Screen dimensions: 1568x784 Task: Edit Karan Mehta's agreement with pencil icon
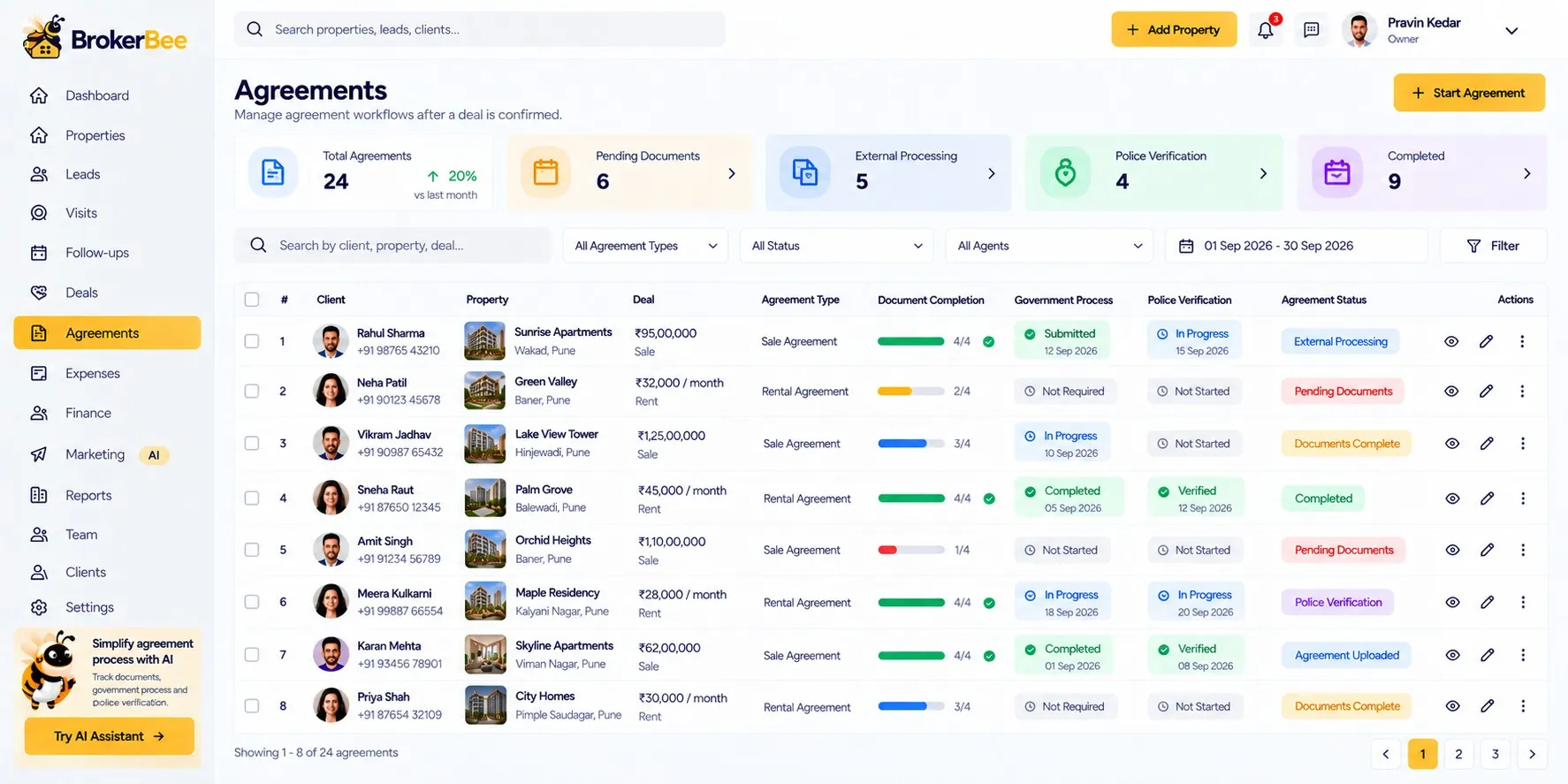point(1488,655)
